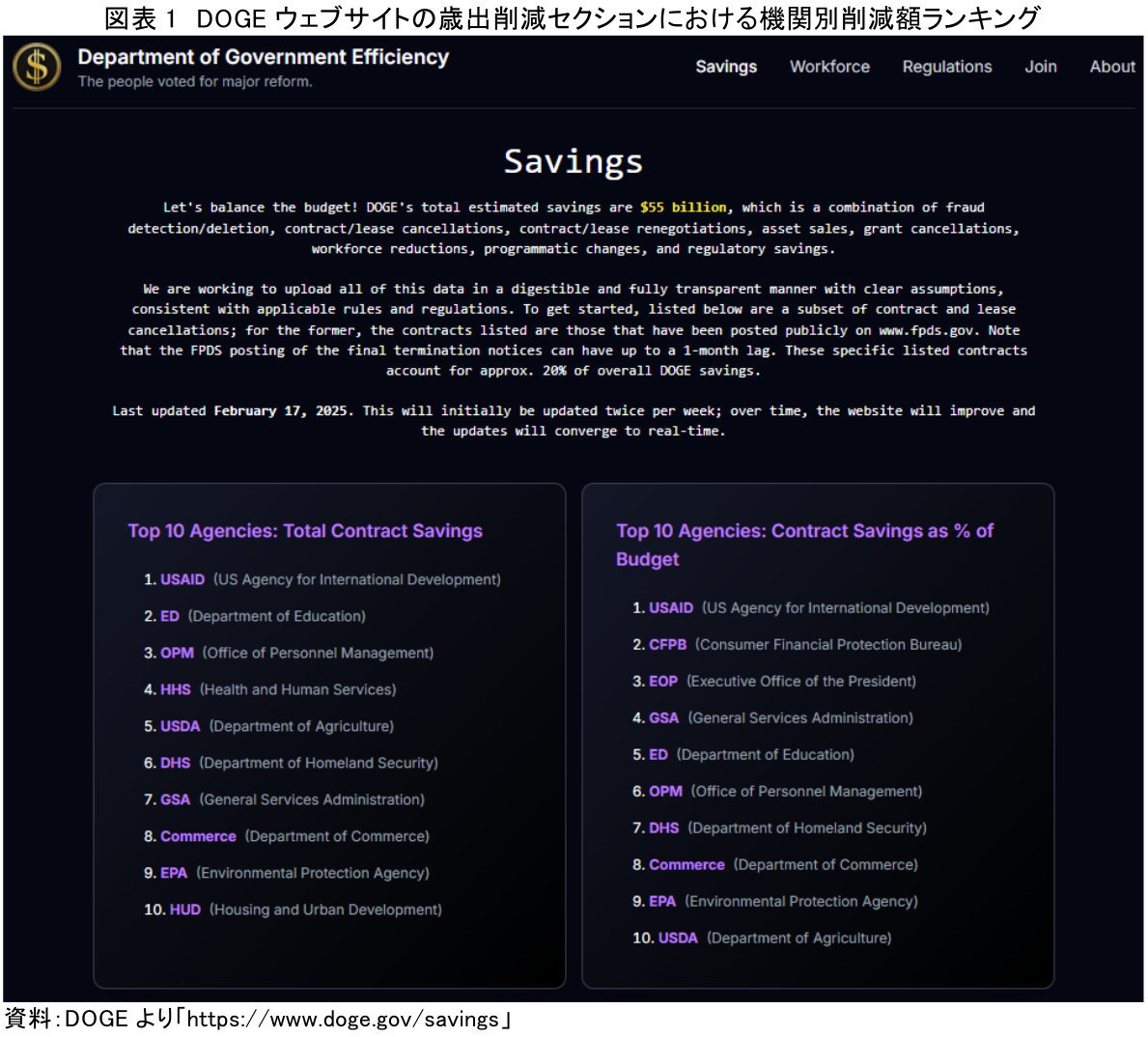Open the Savings navigation tab
Screen dimensions: 1148x1037
pos(726,67)
